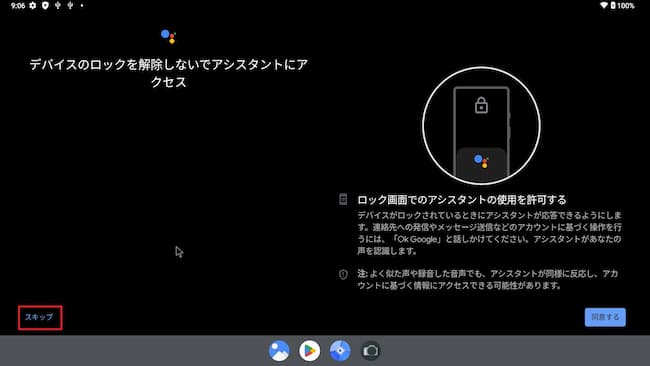Viewport: 650px width, 366px height.
Task: Open Google Play Store from the taskbar
Action: (310, 351)
